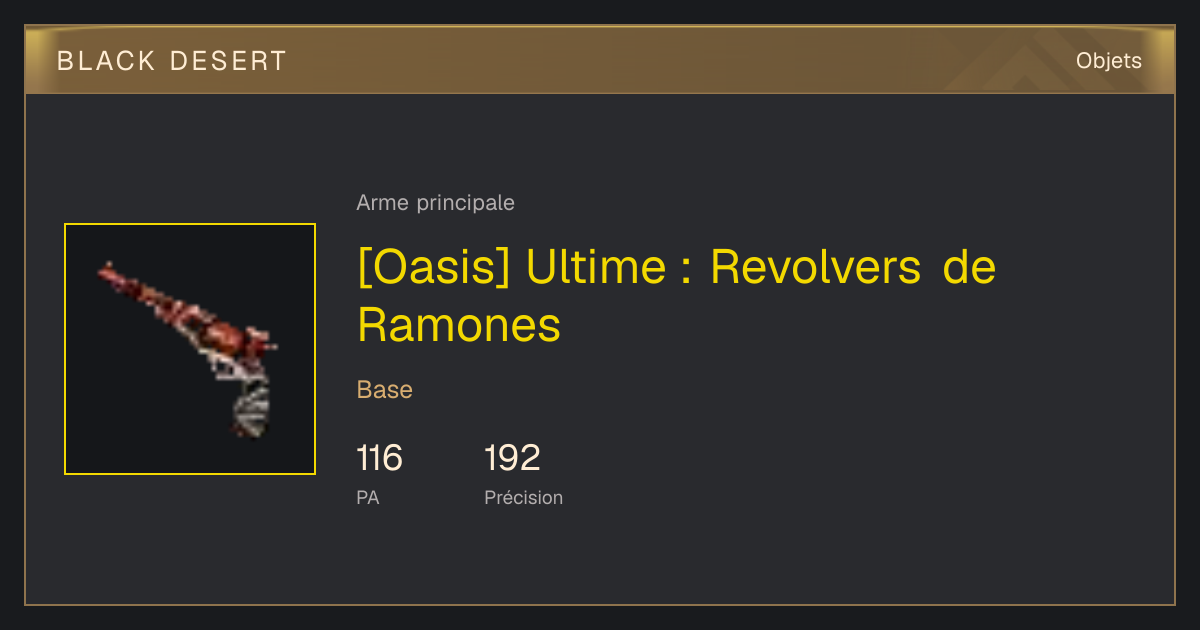Click the PA stat label

(x=368, y=498)
